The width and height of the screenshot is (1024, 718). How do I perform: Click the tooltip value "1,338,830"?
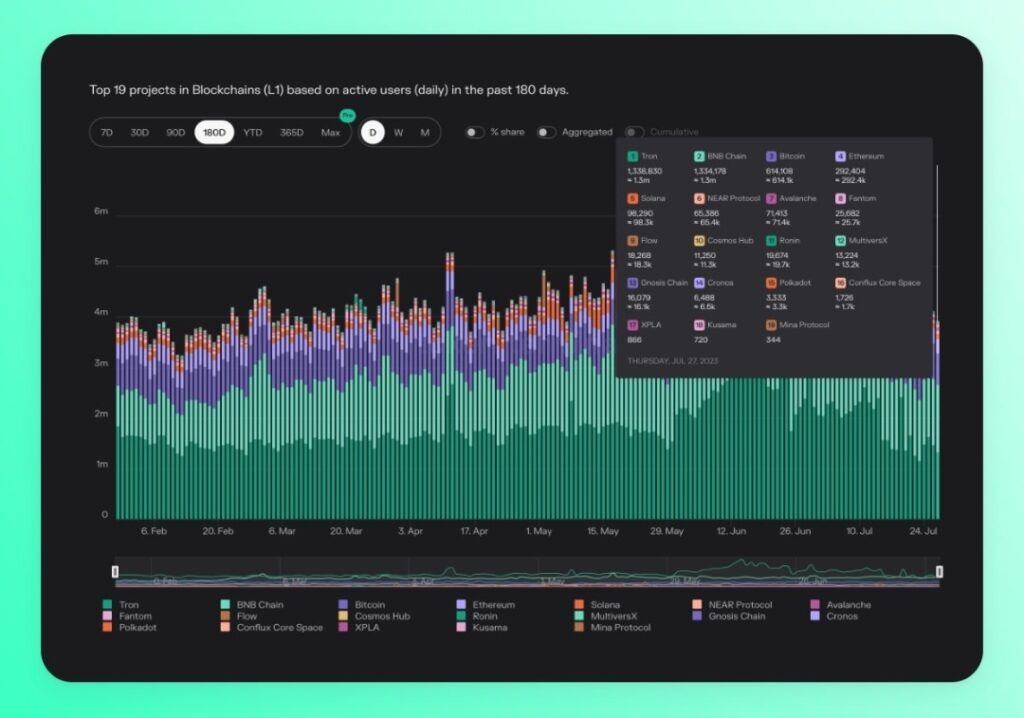pos(645,171)
